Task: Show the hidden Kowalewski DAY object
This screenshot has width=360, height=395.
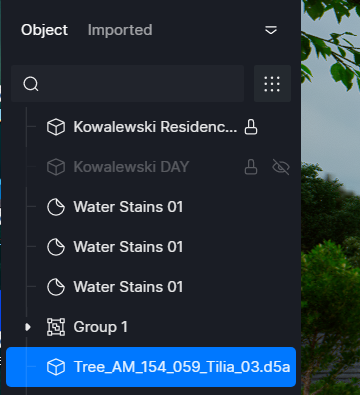Action: pyautogui.click(x=281, y=167)
